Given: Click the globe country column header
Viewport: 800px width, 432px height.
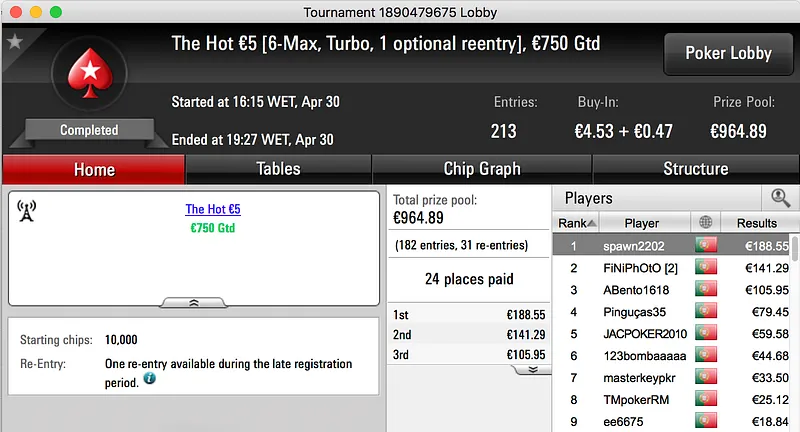Looking at the screenshot, I should 707,223.
